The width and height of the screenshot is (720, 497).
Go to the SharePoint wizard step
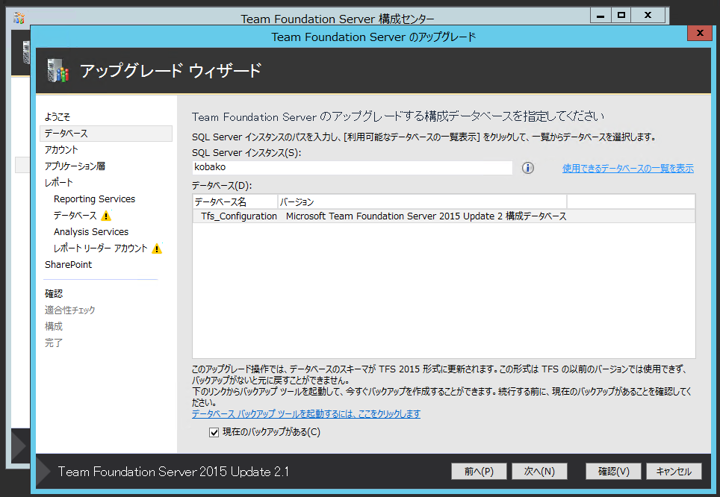click(68, 265)
